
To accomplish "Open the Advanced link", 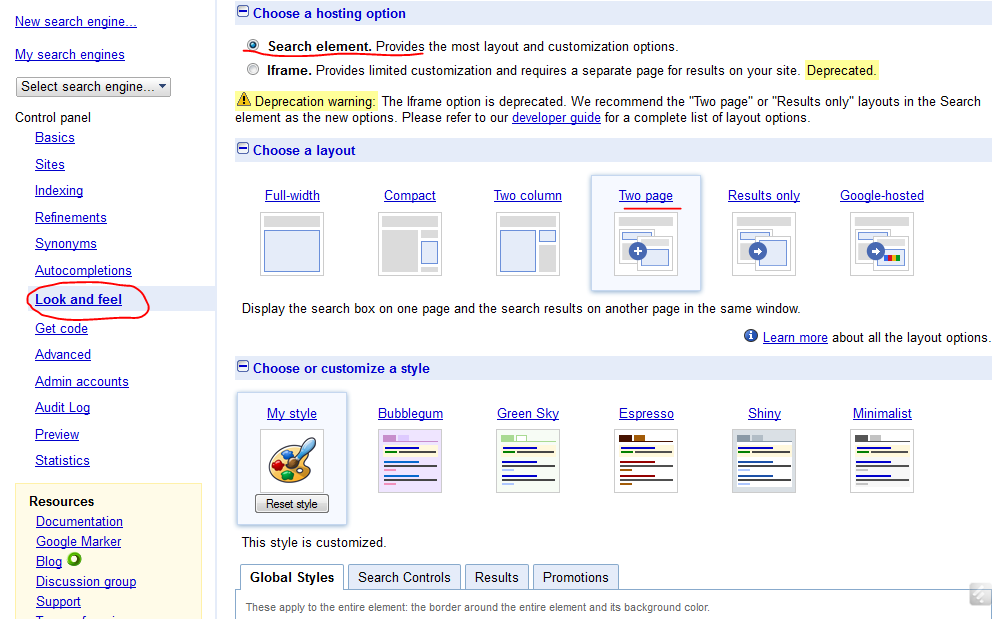I will pyautogui.click(x=63, y=354).
